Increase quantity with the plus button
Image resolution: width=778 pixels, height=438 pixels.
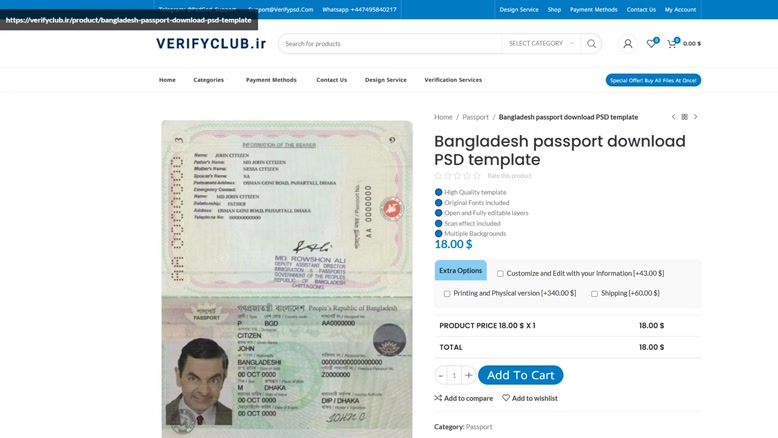pyautogui.click(x=468, y=375)
